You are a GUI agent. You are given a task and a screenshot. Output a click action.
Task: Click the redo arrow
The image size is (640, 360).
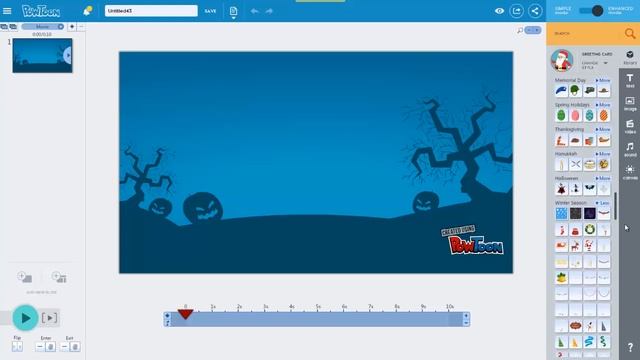click(x=269, y=11)
